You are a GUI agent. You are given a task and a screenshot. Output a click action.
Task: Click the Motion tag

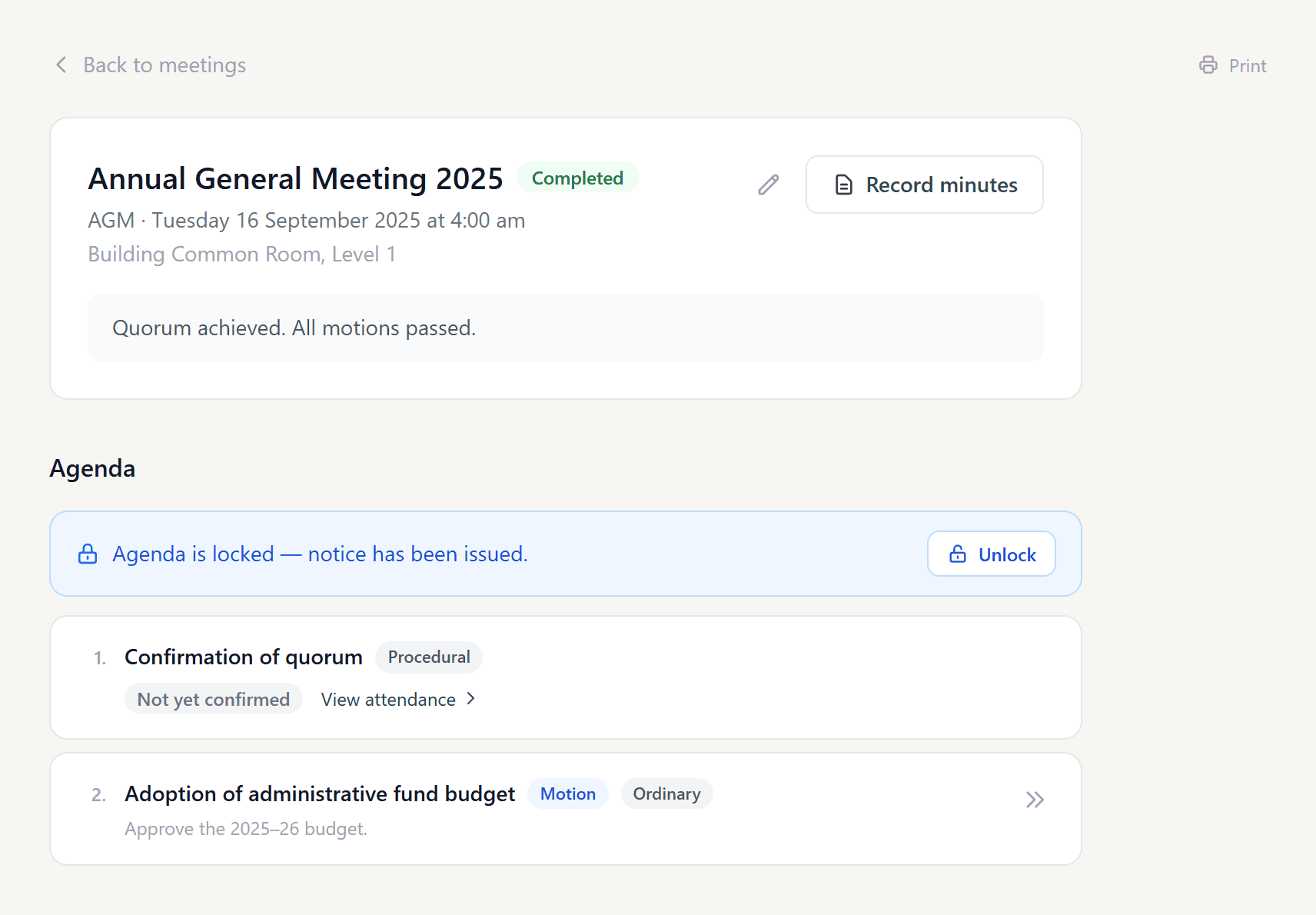point(567,794)
